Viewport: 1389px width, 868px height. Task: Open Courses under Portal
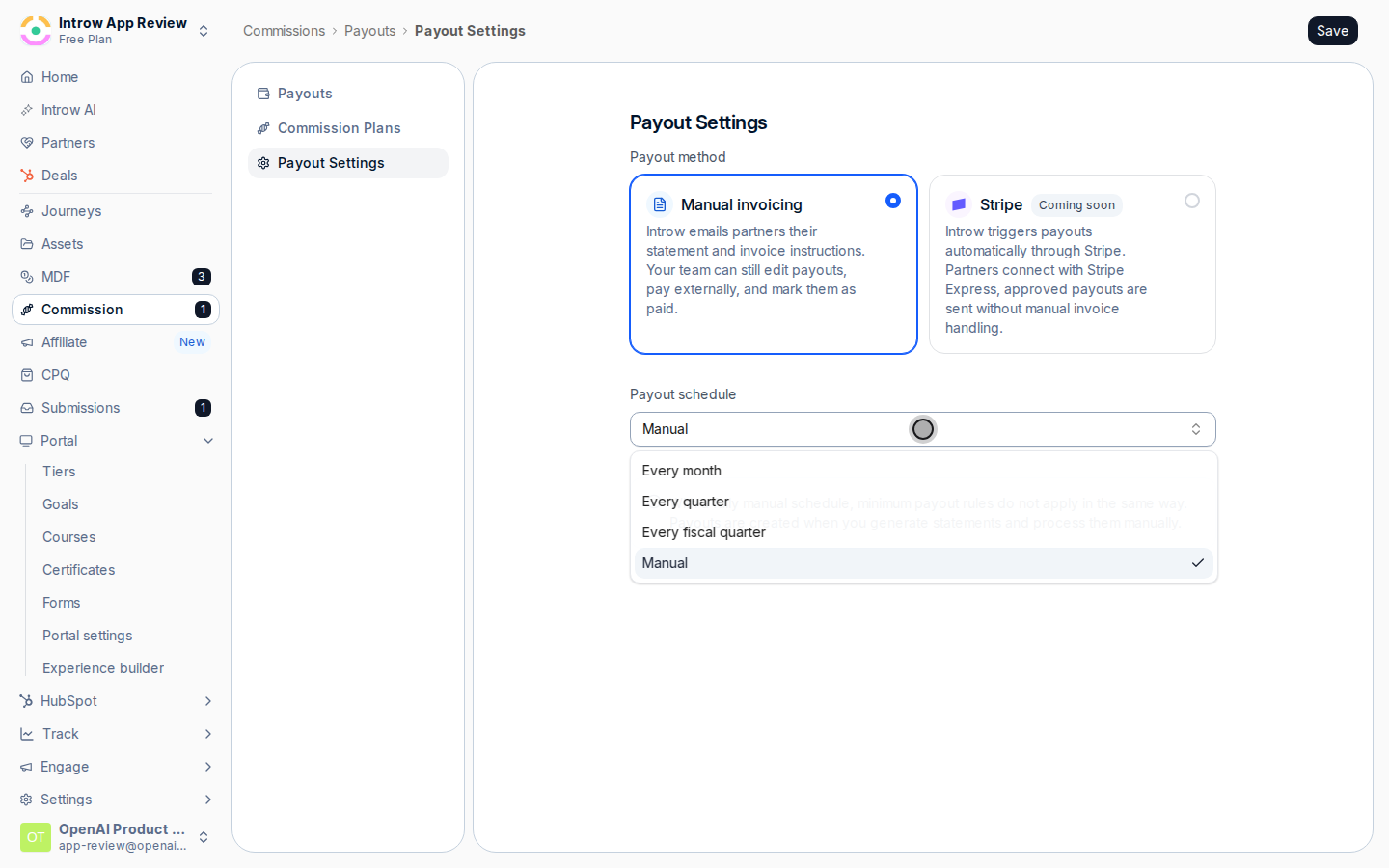(69, 537)
